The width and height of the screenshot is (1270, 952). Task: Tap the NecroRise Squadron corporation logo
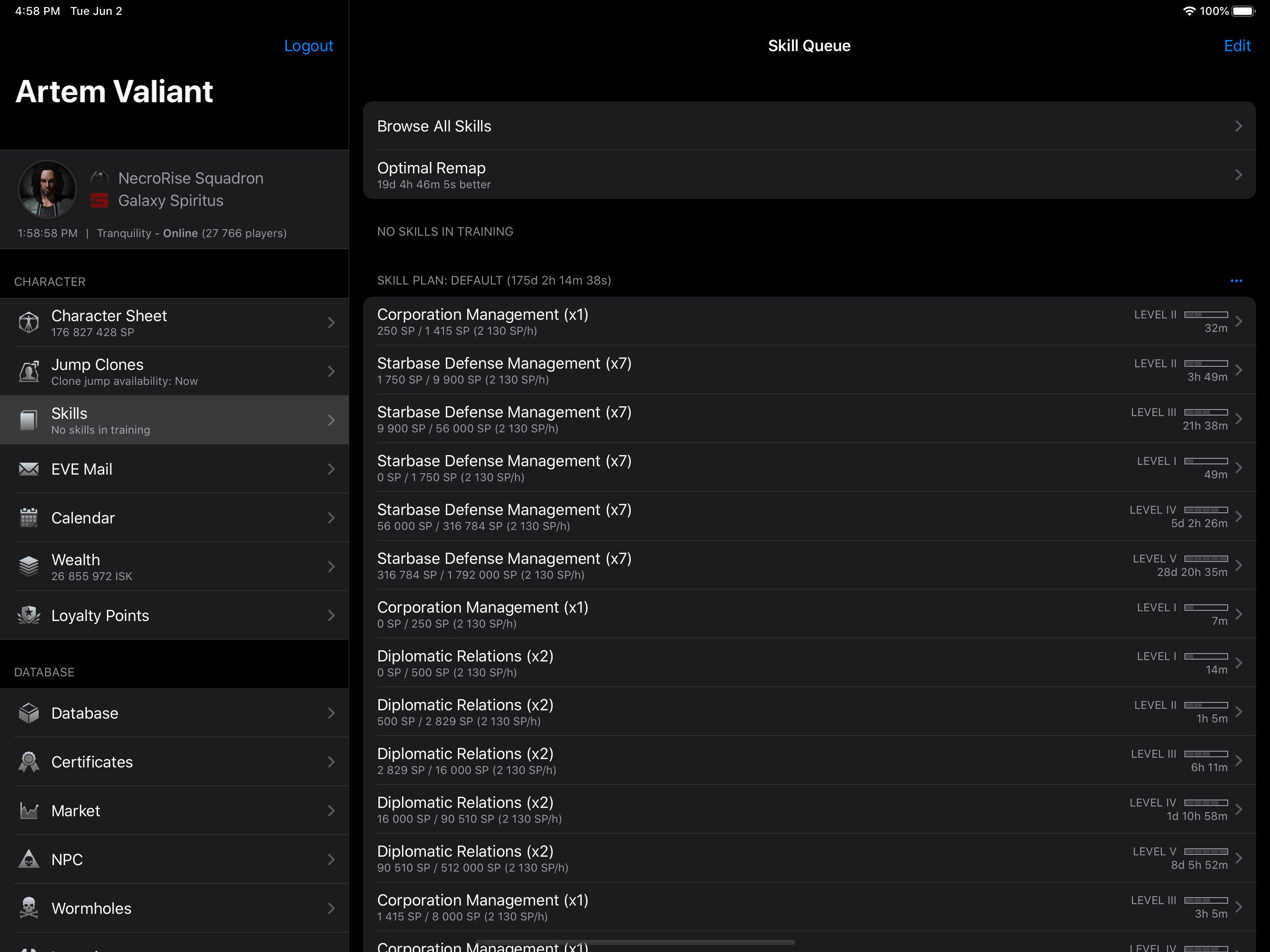tap(99, 178)
